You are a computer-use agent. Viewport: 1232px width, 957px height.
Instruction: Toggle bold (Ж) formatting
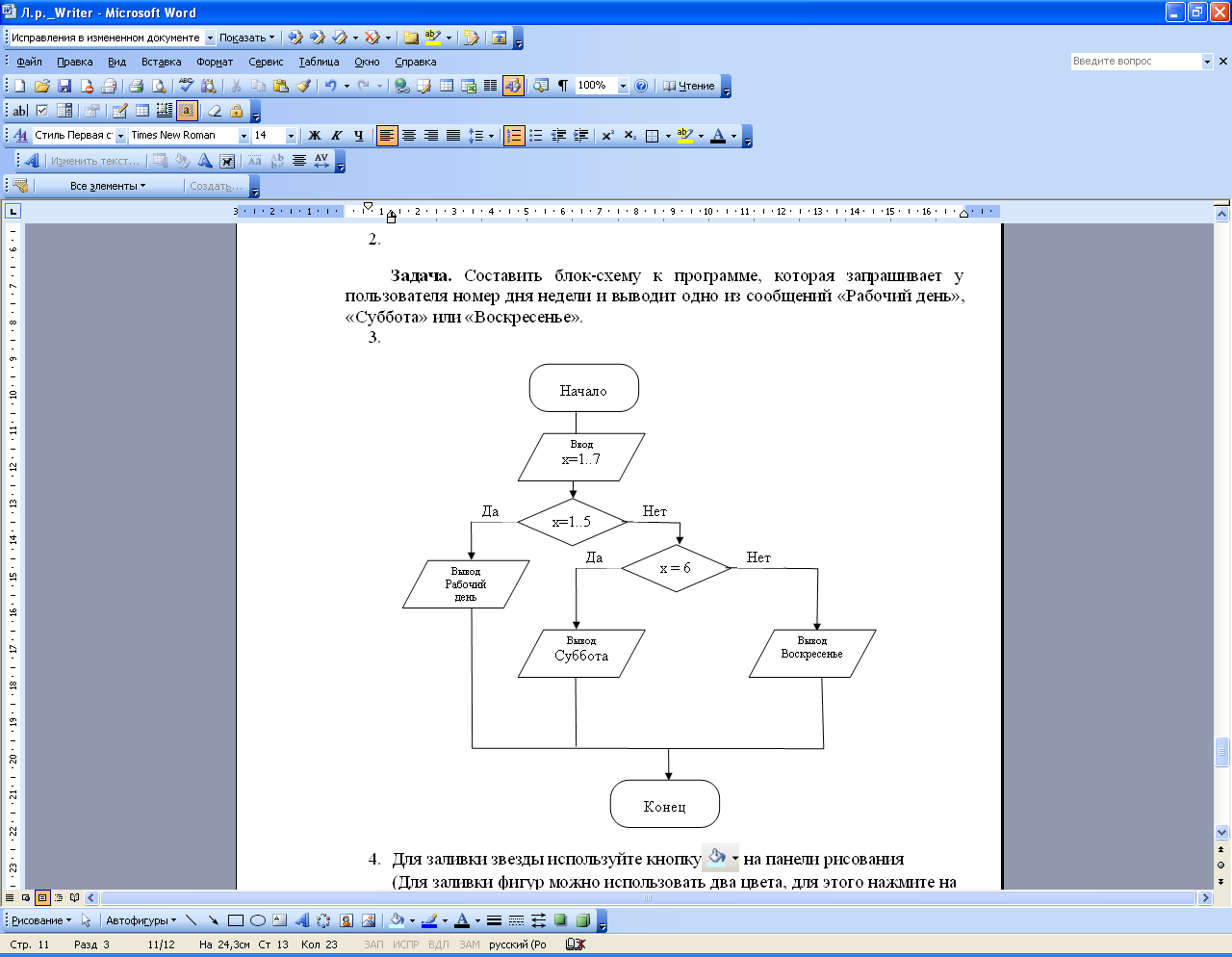(x=315, y=136)
